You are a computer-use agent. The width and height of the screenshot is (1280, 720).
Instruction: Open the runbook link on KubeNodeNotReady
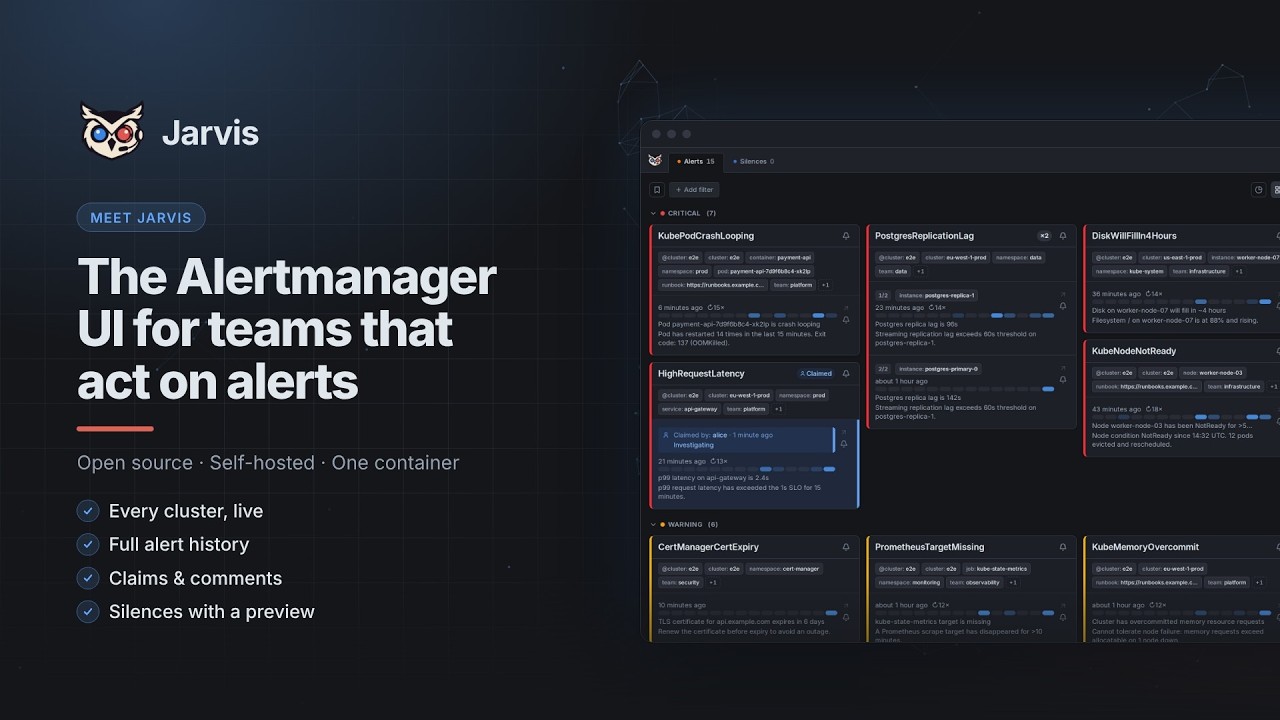pos(1147,386)
